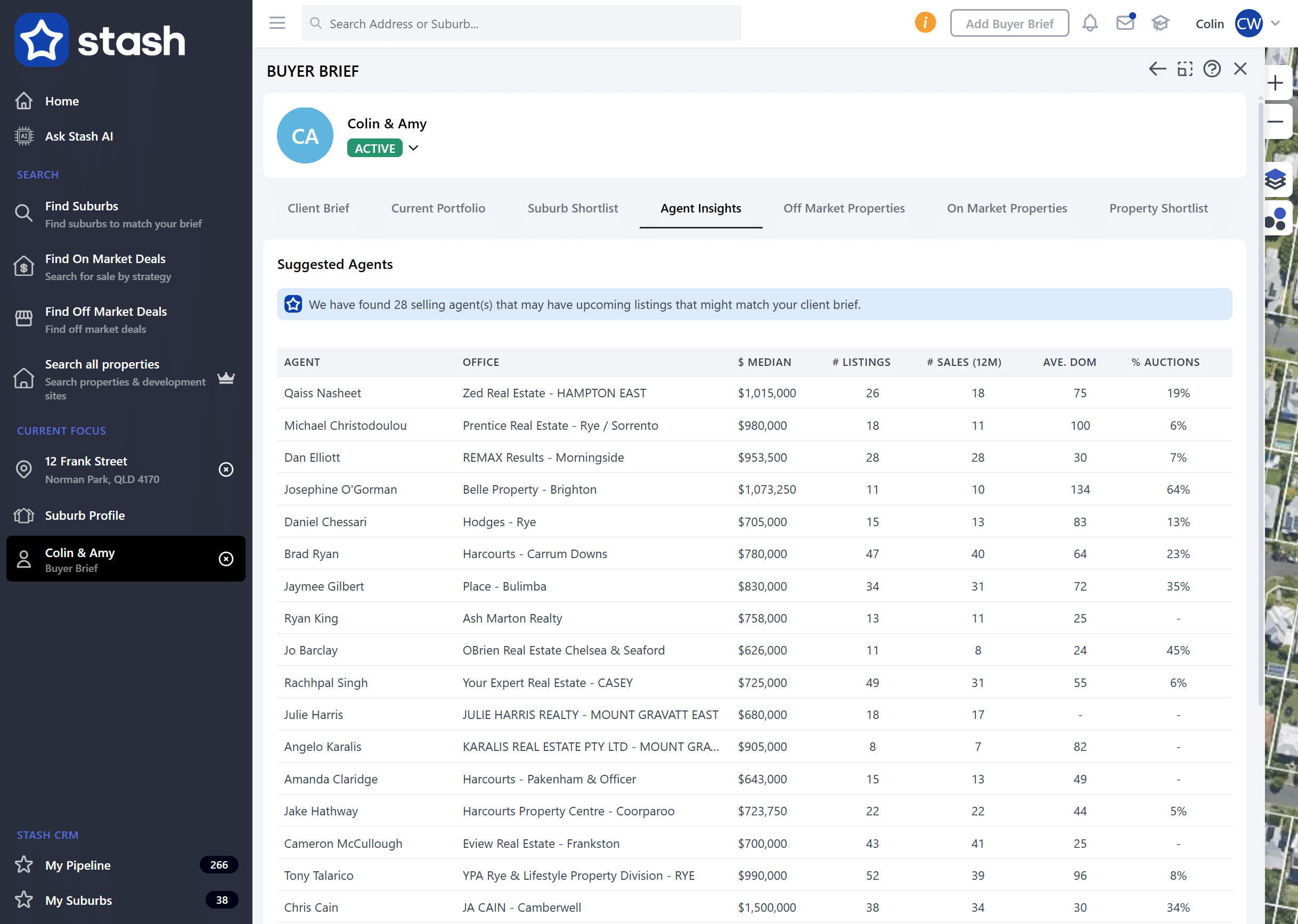Expand the ACTIVE status dropdown

click(414, 149)
